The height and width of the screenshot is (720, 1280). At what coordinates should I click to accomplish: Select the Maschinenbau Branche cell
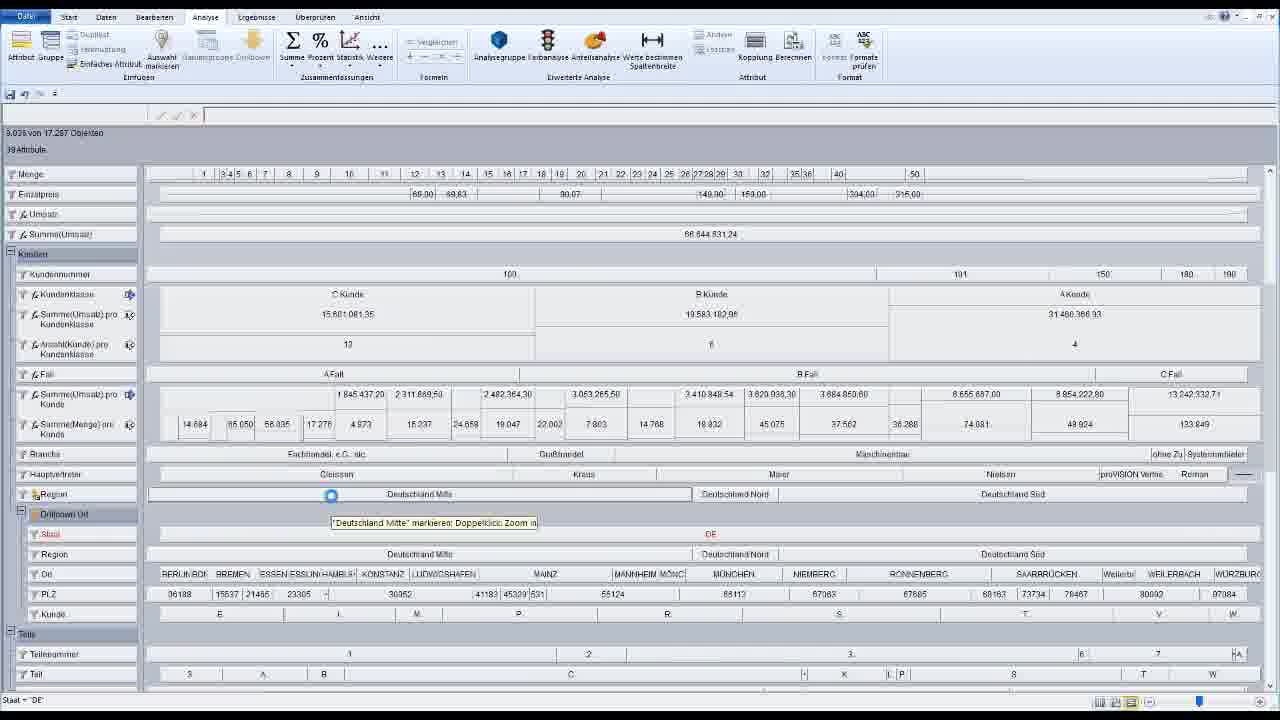tap(883, 454)
